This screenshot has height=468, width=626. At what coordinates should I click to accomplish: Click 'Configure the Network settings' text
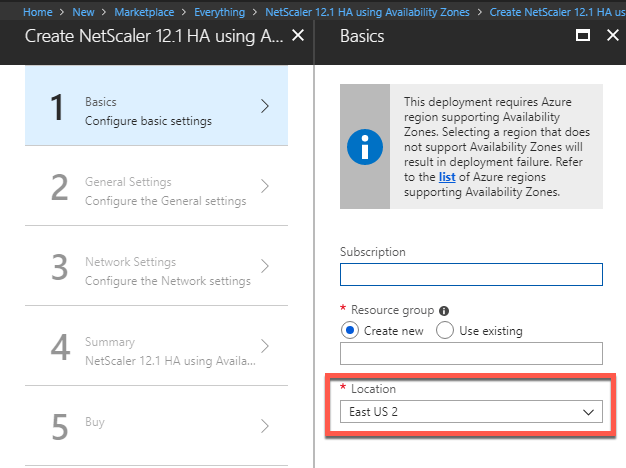[168, 281]
